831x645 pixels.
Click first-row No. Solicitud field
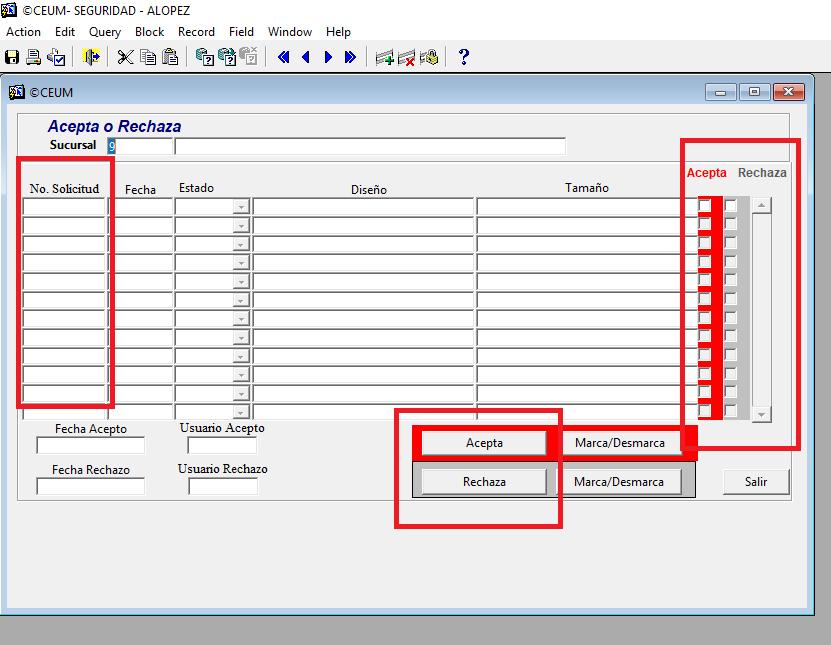(65, 206)
